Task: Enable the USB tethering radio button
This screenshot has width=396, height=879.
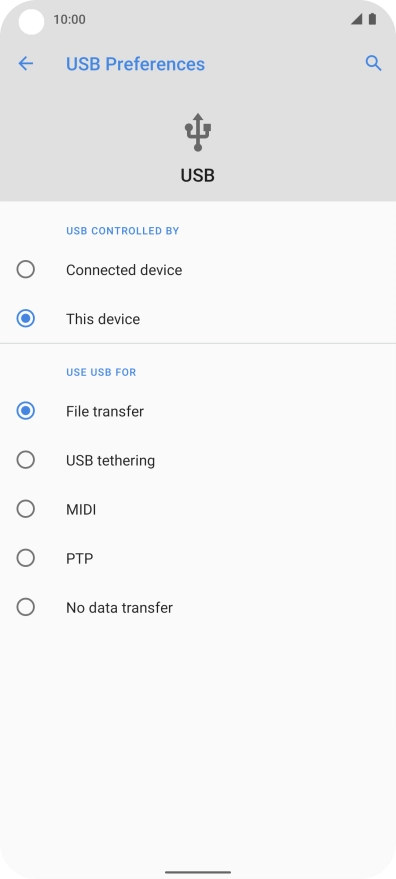Action: tap(26, 460)
